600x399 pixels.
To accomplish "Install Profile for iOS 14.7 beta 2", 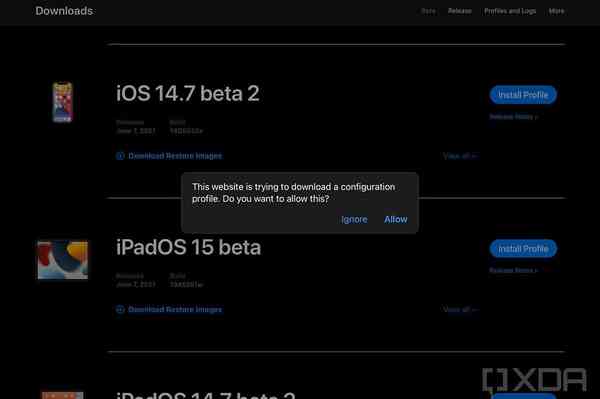I will tap(523, 95).
